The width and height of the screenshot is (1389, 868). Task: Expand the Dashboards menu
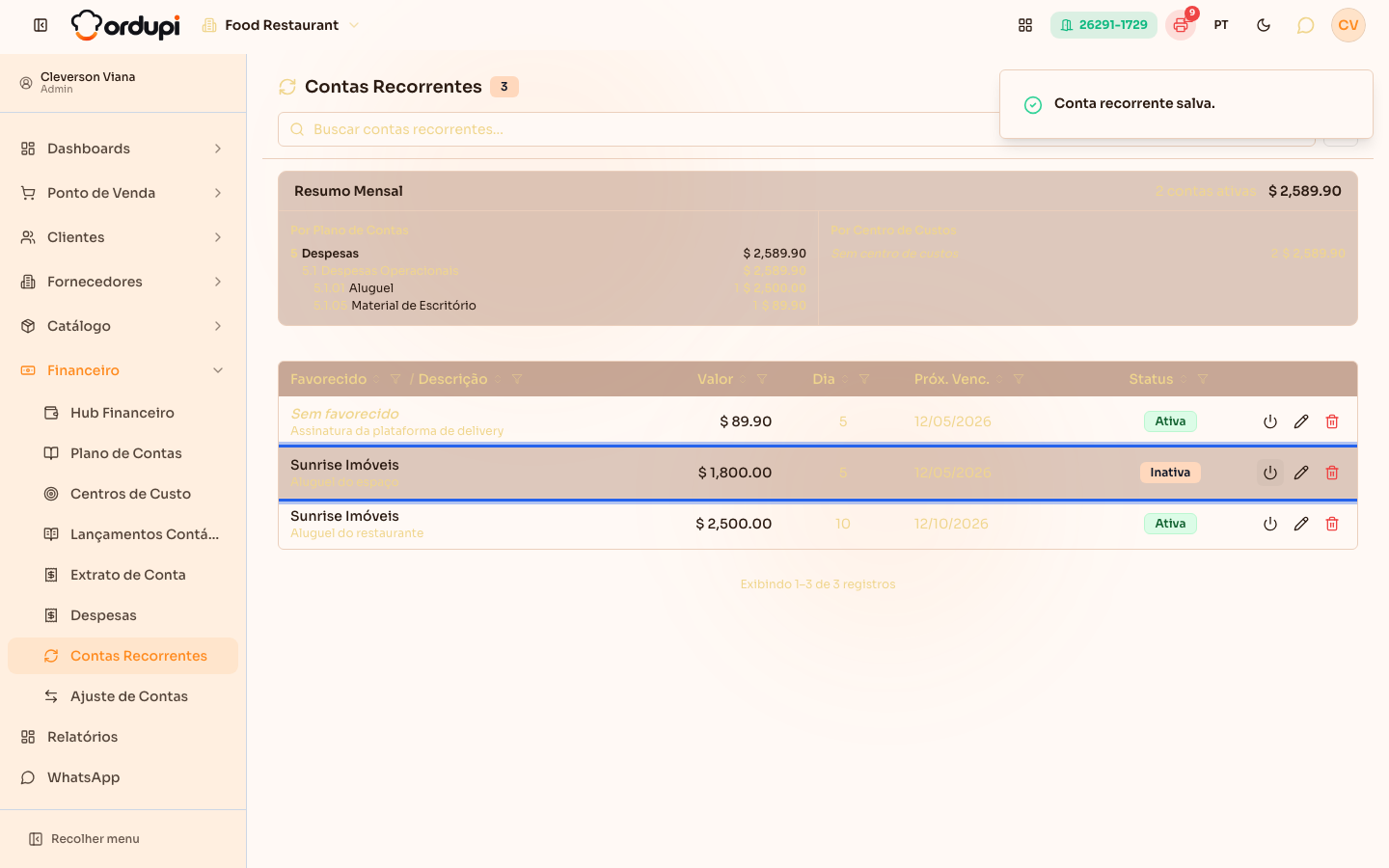click(x=123, y=149)
